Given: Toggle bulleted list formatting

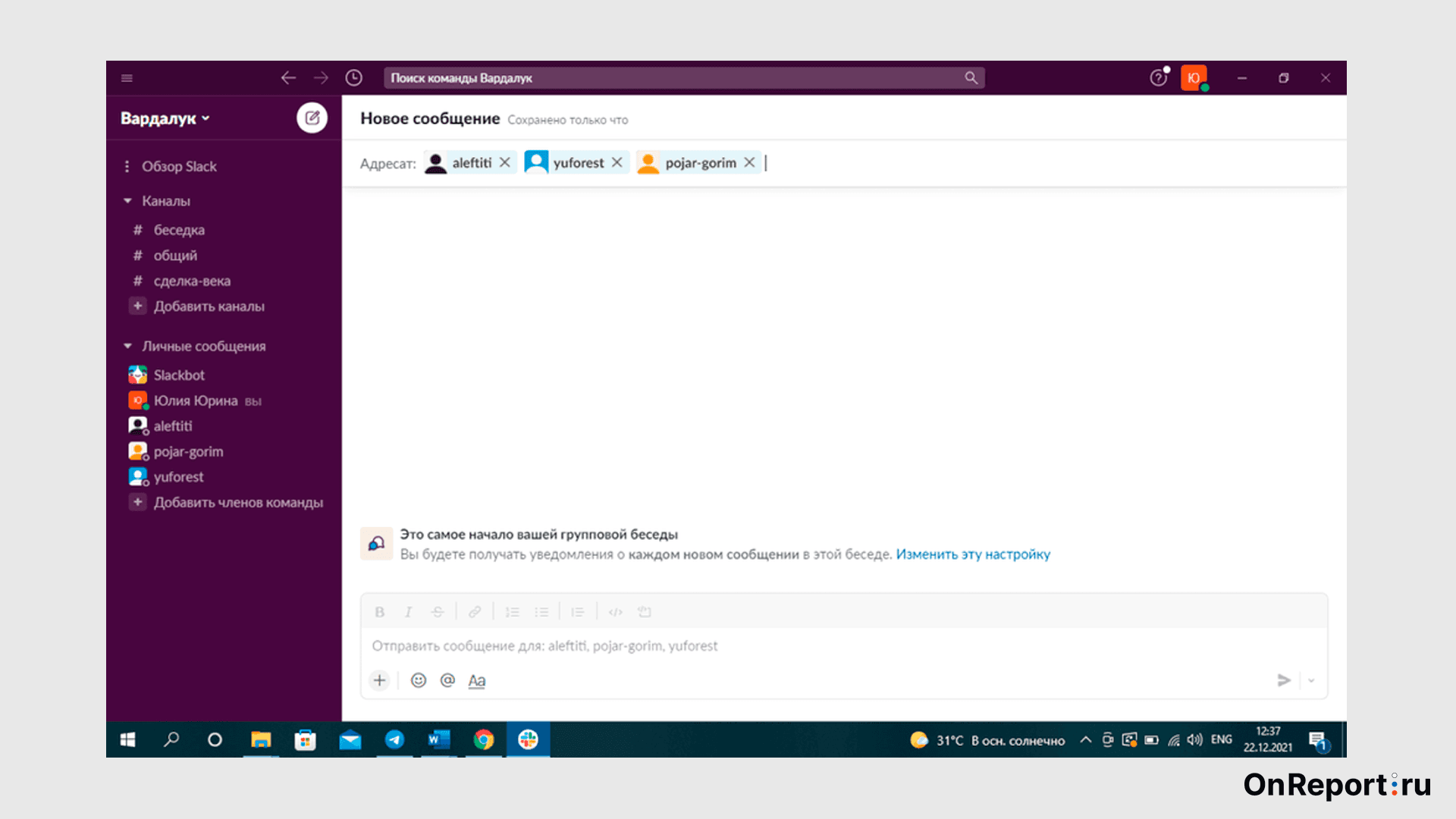Looking at the screenshot, I should (541, 612).
